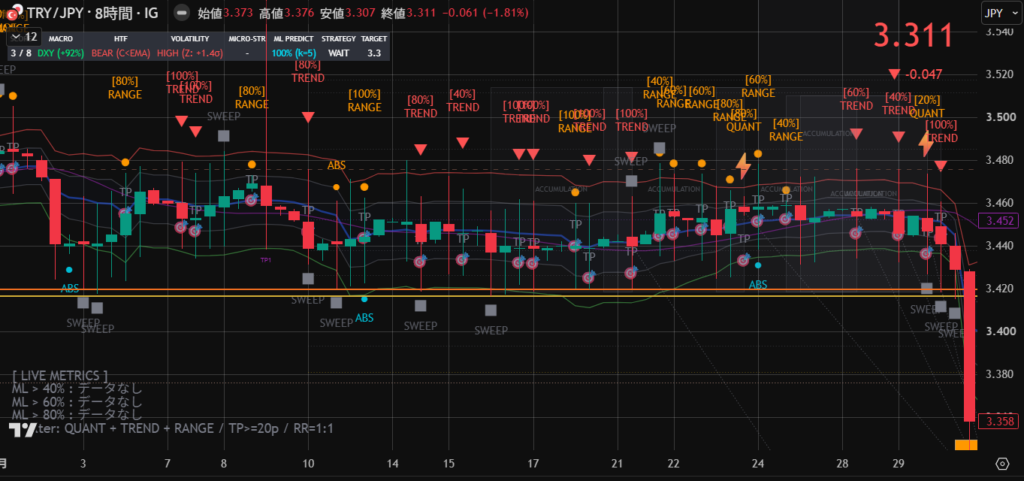Click the [ LIVE METRICS ] heading
The width and height of the screenshot is (1024, 481).
[59, 376]
